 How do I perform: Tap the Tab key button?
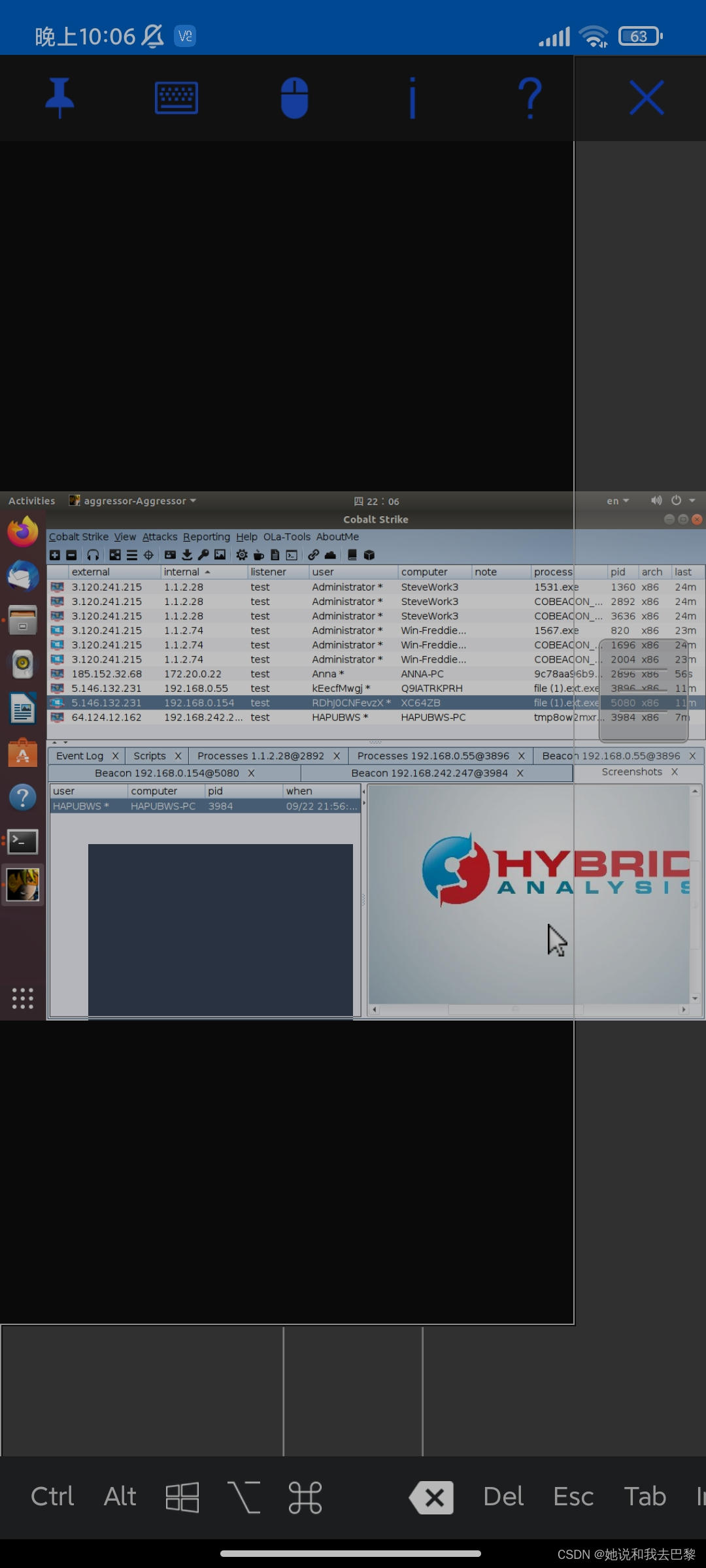click(645, 1496)
